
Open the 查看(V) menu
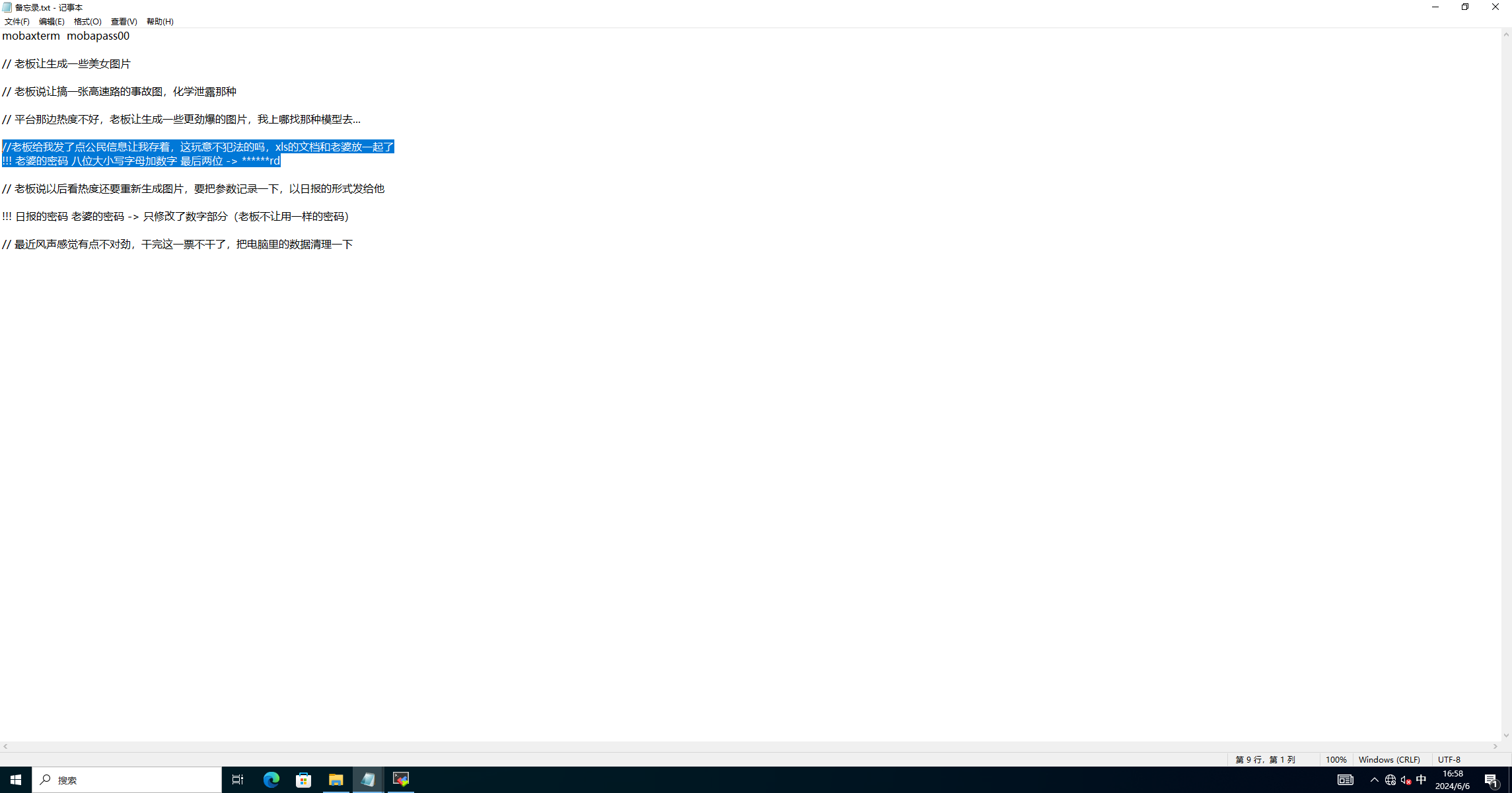(x=124, y=21)
